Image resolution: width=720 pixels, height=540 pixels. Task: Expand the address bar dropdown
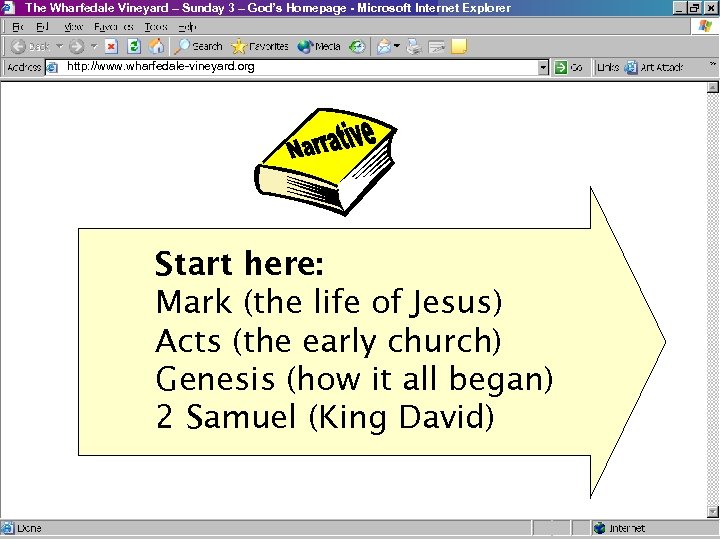point(543,68)
